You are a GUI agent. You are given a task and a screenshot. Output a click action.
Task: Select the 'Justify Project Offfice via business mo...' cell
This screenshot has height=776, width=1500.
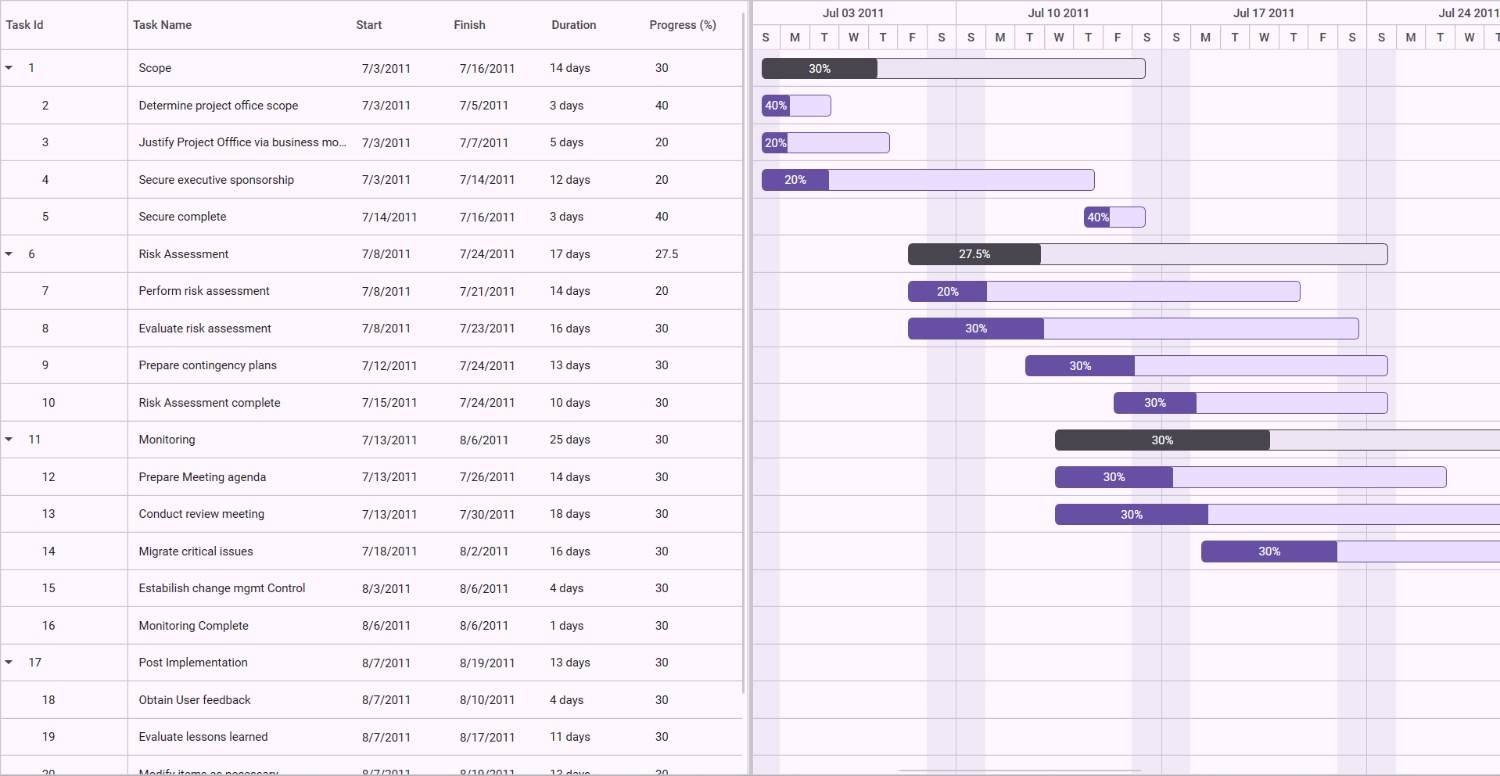(240, 142)
